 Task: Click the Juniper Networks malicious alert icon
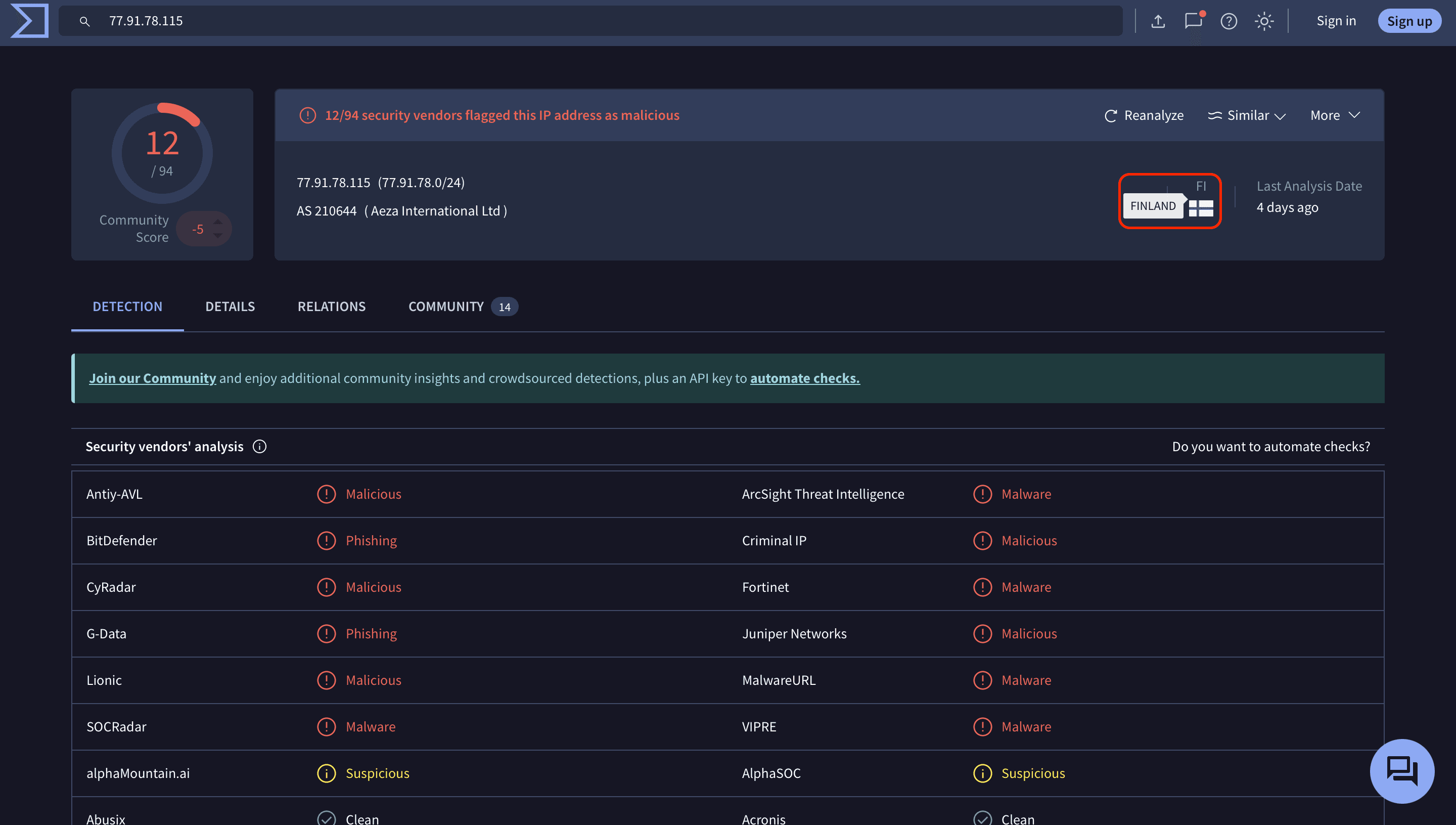982,633
